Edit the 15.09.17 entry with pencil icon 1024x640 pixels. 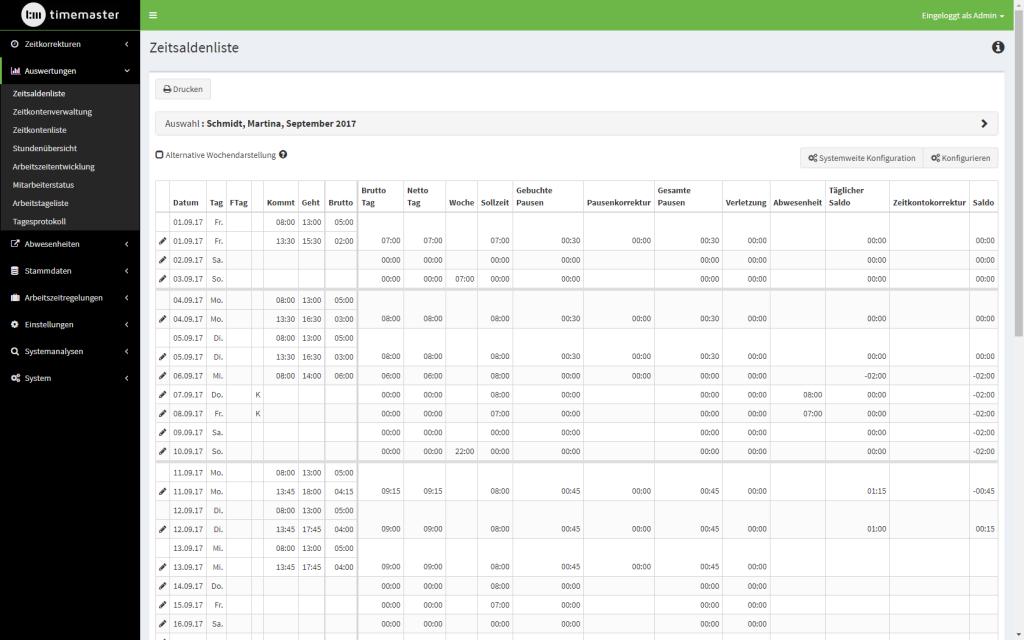(x=163, y=605)
